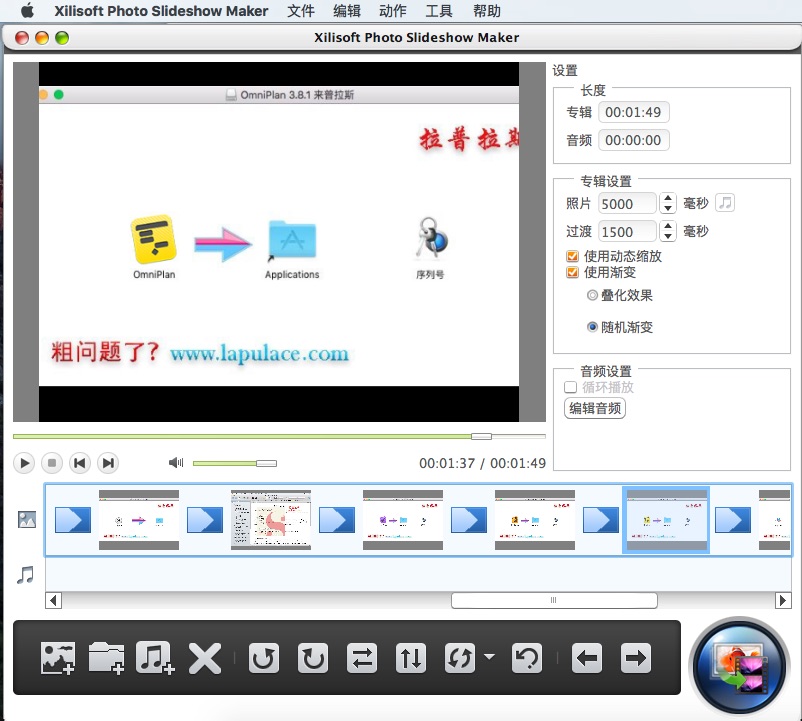Move selected photo right with arrow icon
The width and height of the screenshot is (802, 721).
(x=636, y=658)
